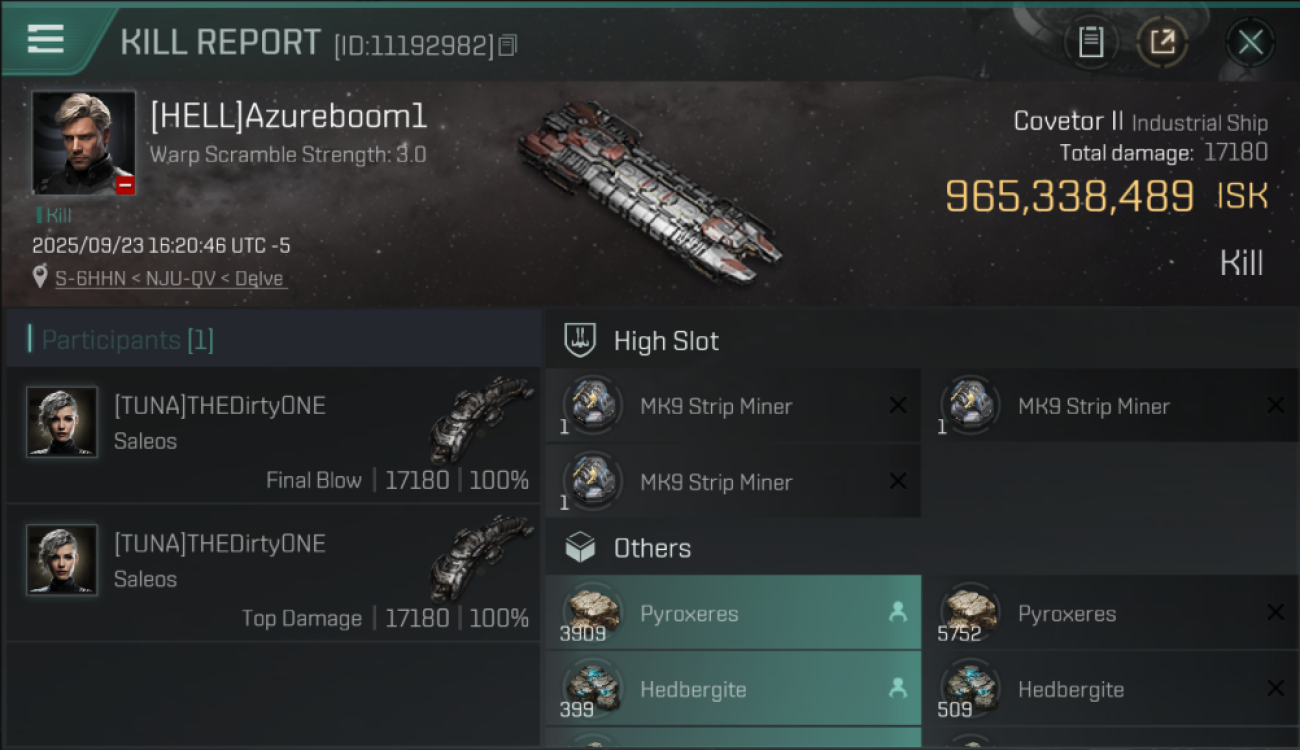Viewport: 1300px width, 750px height.
Task: Select the dropped Pyroxeres 3909 stack
Action: [x=733, y=612]
